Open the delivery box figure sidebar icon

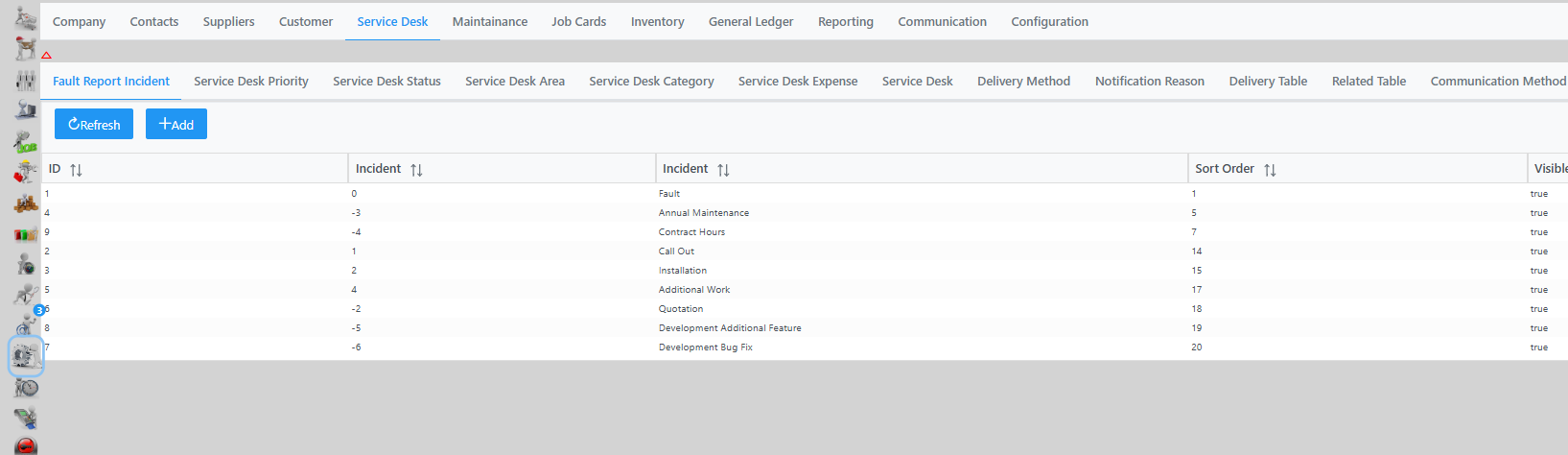tap(25, 48)
